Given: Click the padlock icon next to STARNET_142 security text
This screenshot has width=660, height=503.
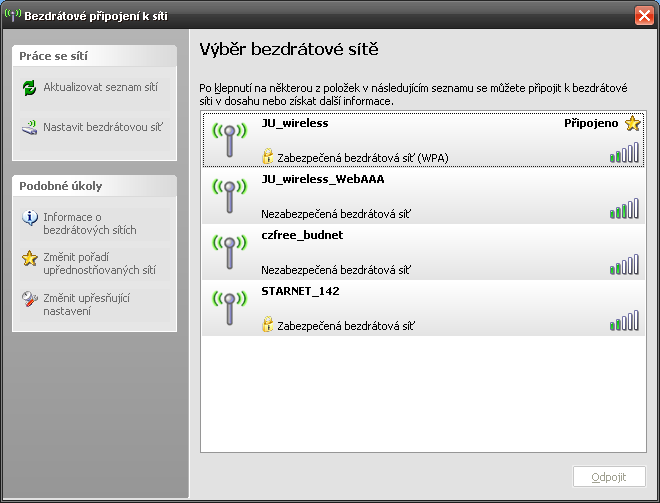Looking at the screenshot, I should [267, 325].
